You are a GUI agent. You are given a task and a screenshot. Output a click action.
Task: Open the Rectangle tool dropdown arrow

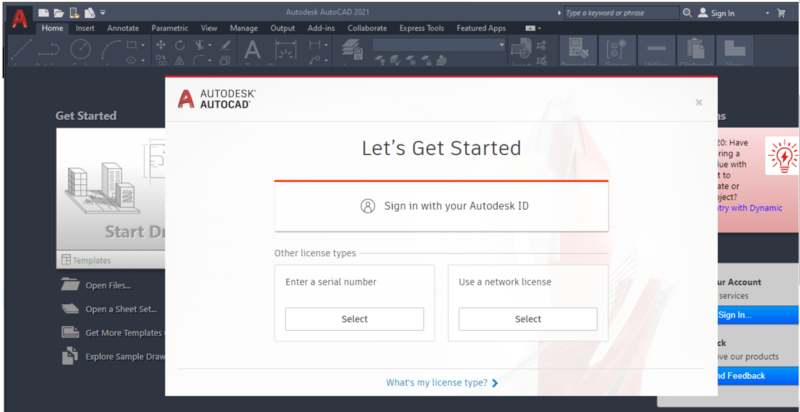[x=143, y=45]
